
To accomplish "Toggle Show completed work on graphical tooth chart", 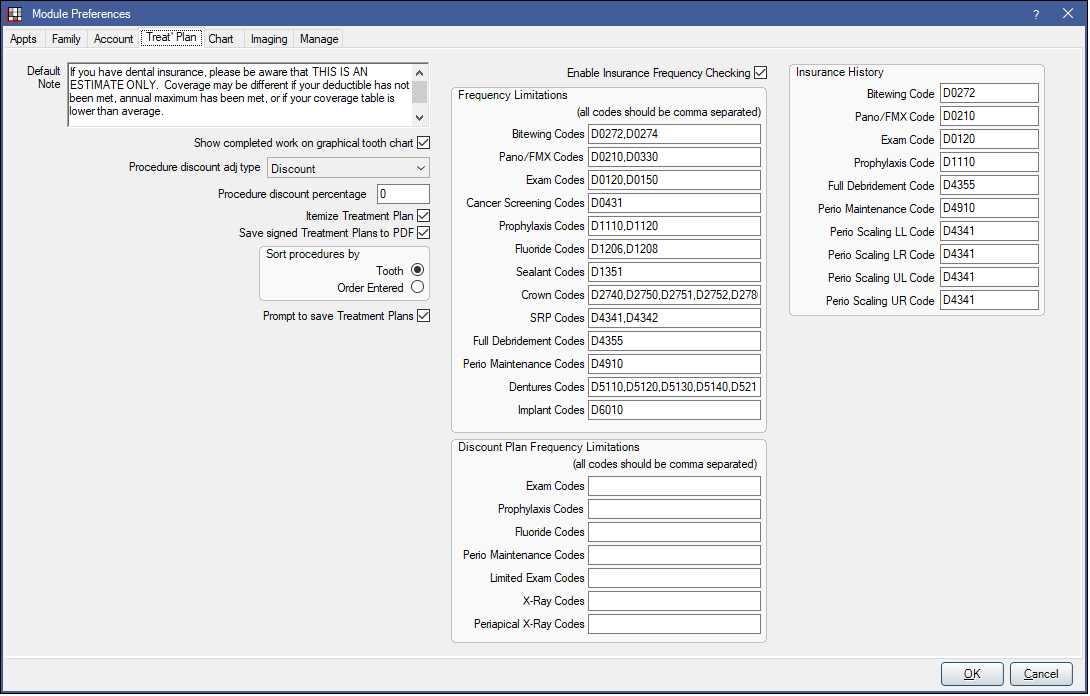I will [423, 143].
